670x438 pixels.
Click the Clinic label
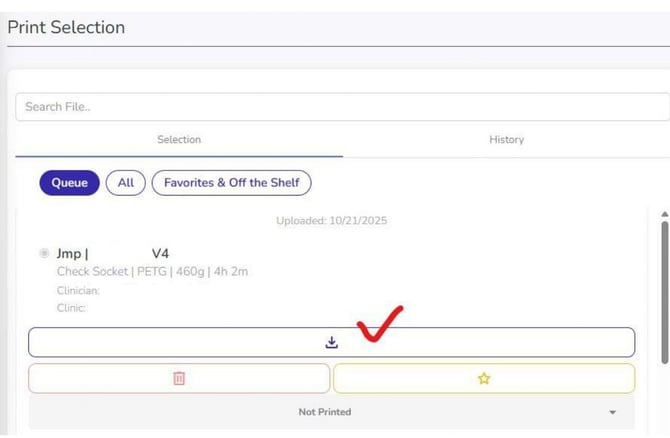71,308
